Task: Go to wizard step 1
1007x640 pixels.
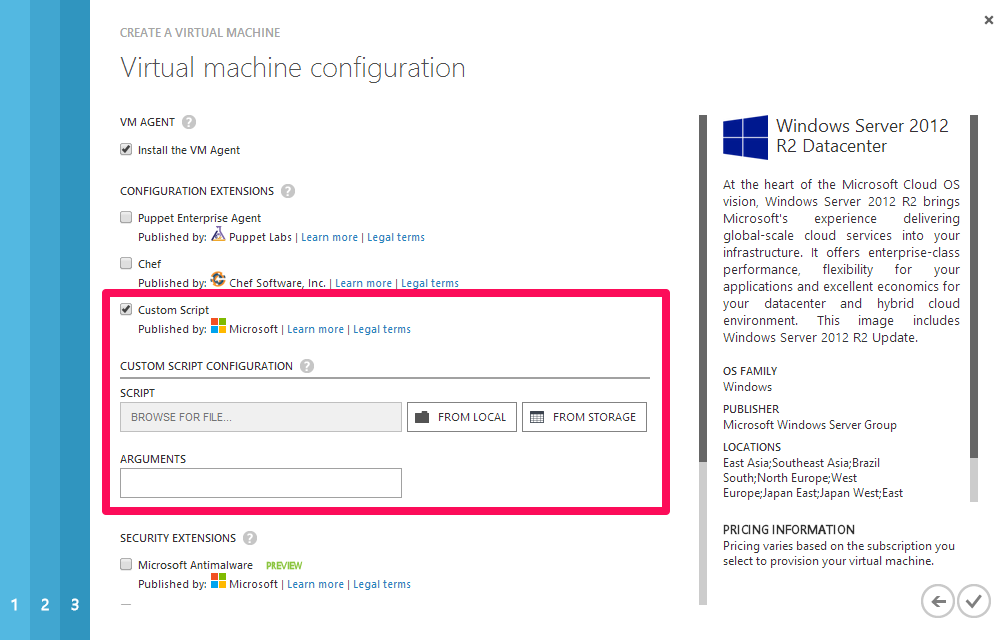Action: point(15,605)
